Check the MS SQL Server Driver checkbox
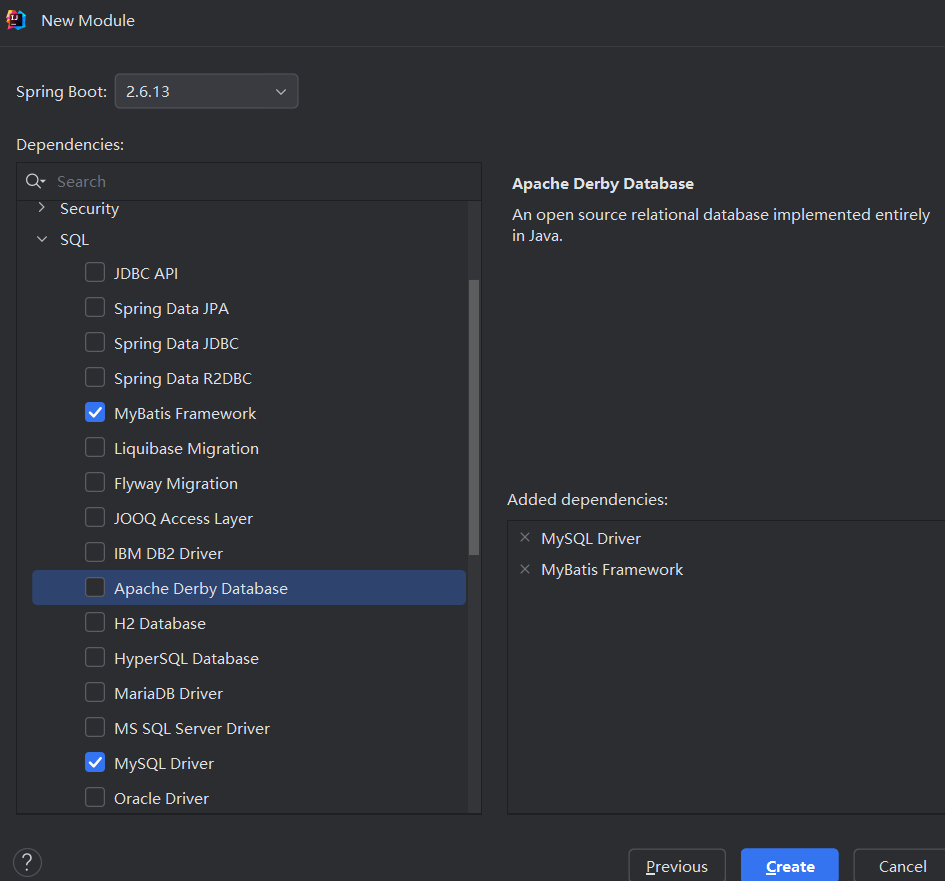Viewport: 945px width, 881px height. tap(95, 727)
